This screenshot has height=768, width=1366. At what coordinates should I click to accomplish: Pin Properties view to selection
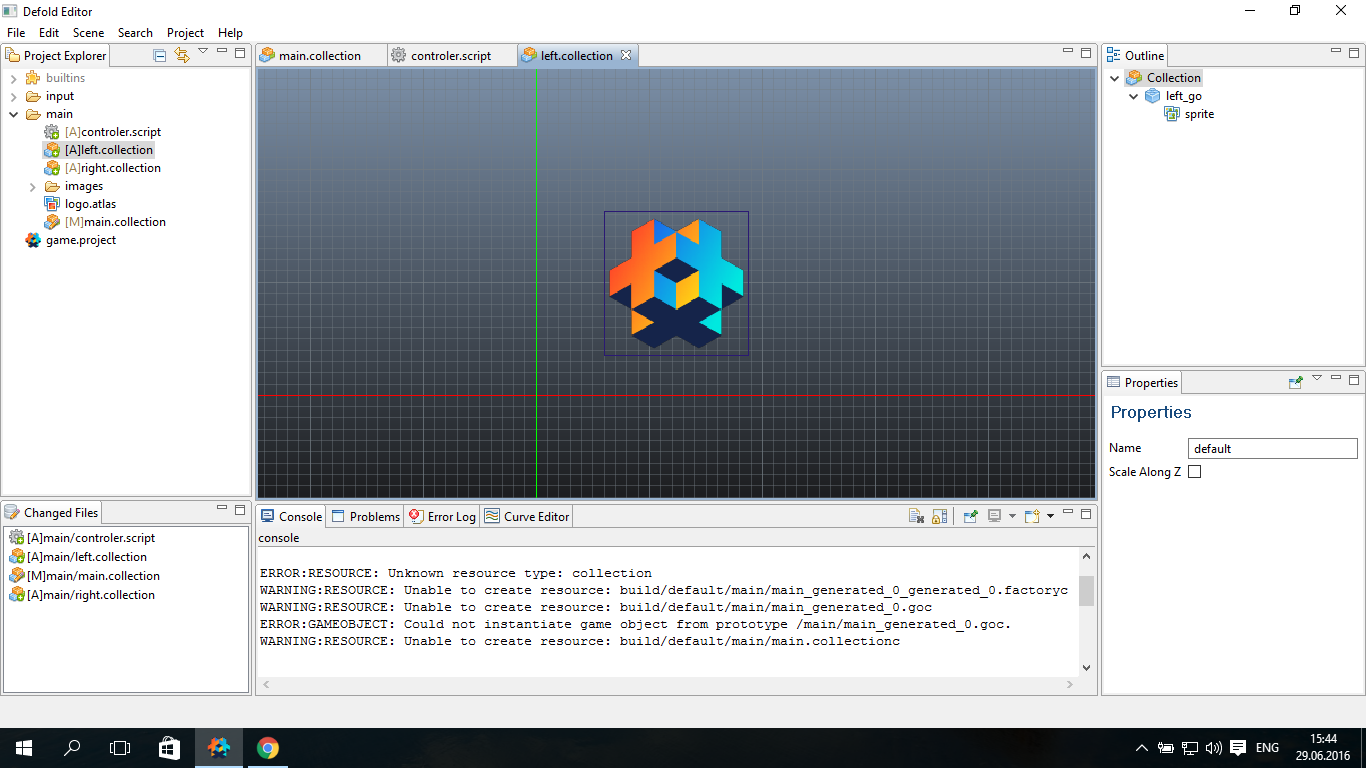point(1296,382)
